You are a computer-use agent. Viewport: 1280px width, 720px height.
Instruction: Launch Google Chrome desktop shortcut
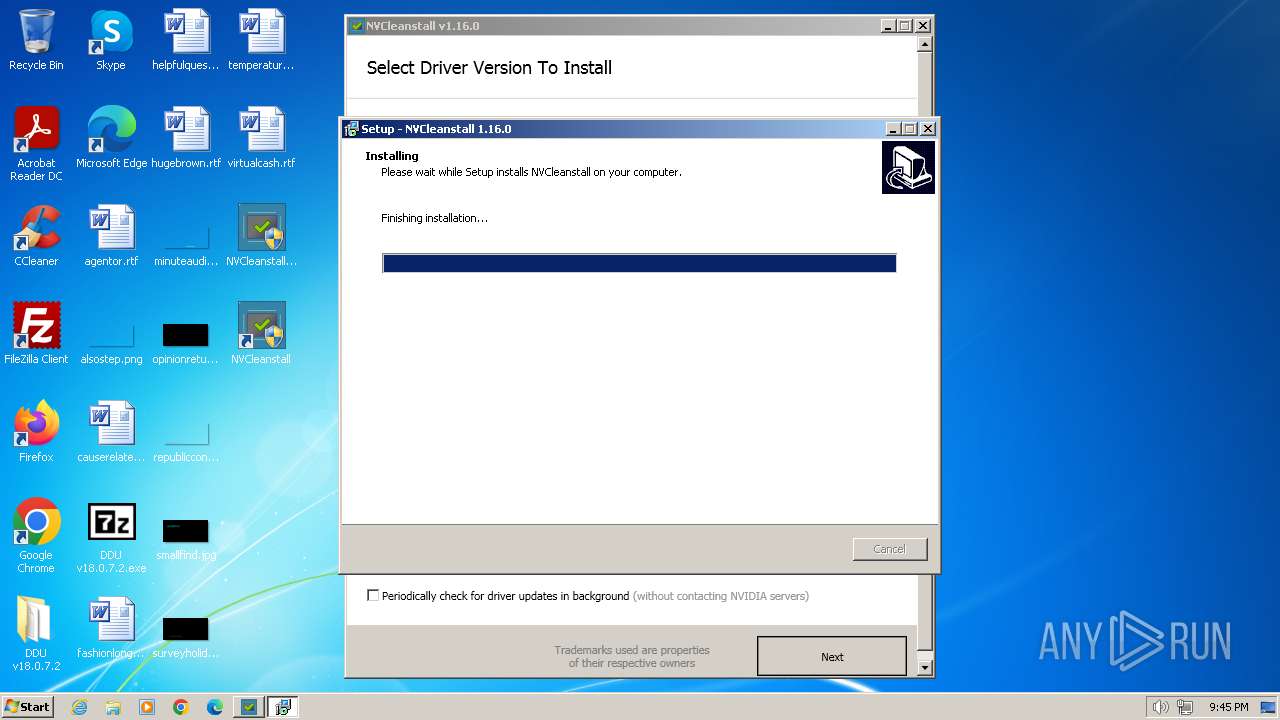pos(36,536)
